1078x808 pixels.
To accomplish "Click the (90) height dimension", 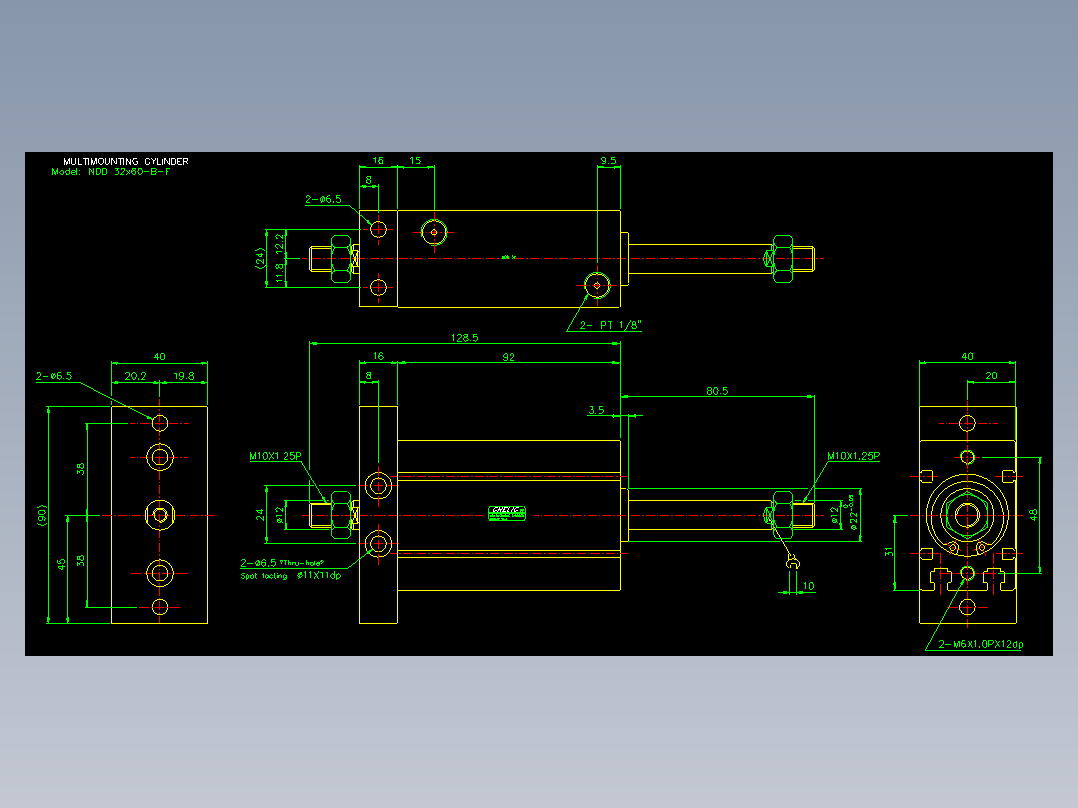I will pyautogui.click(x=42, y=516).
